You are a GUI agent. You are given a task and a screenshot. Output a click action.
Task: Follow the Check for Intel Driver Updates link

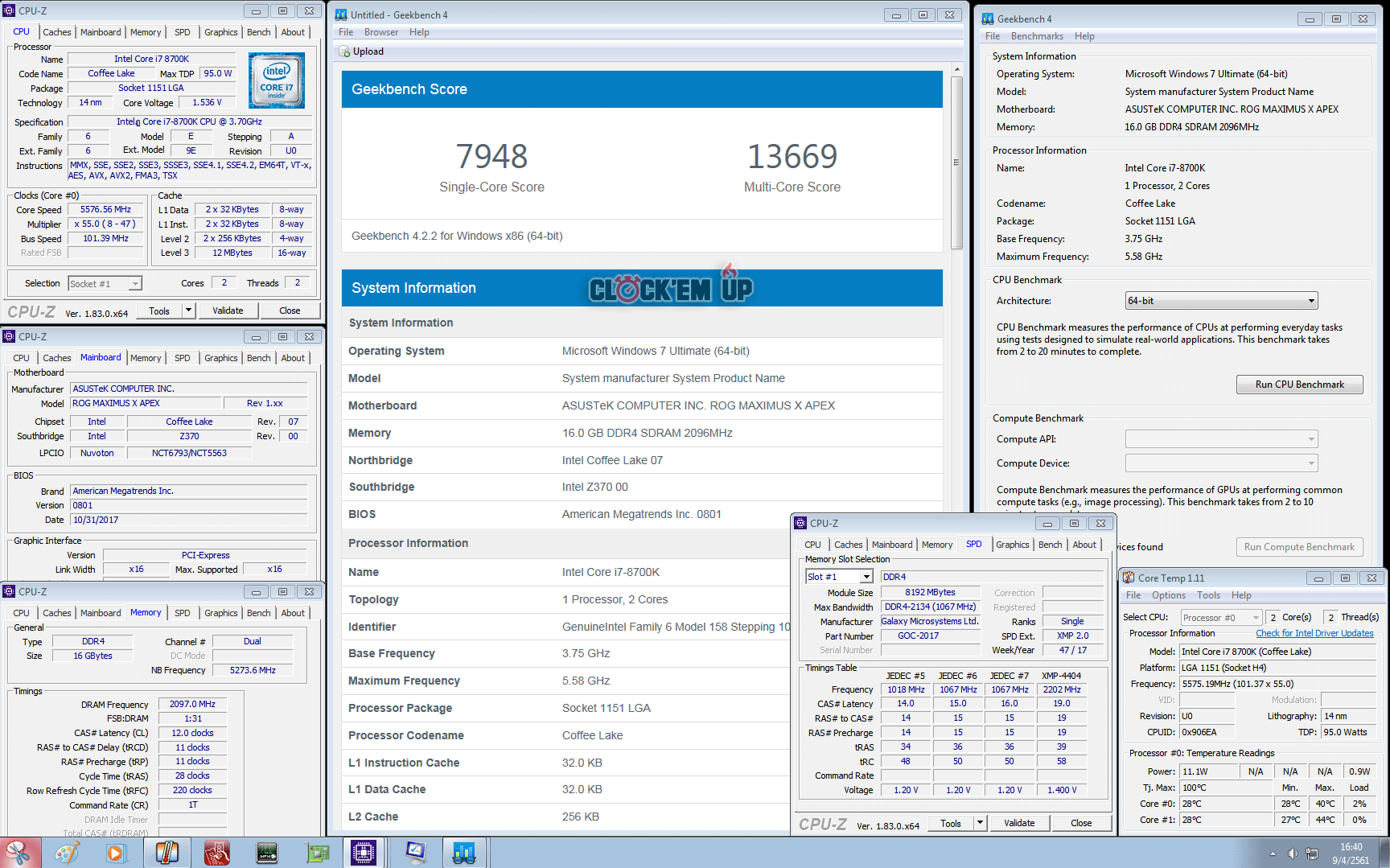pos(1314,633)
